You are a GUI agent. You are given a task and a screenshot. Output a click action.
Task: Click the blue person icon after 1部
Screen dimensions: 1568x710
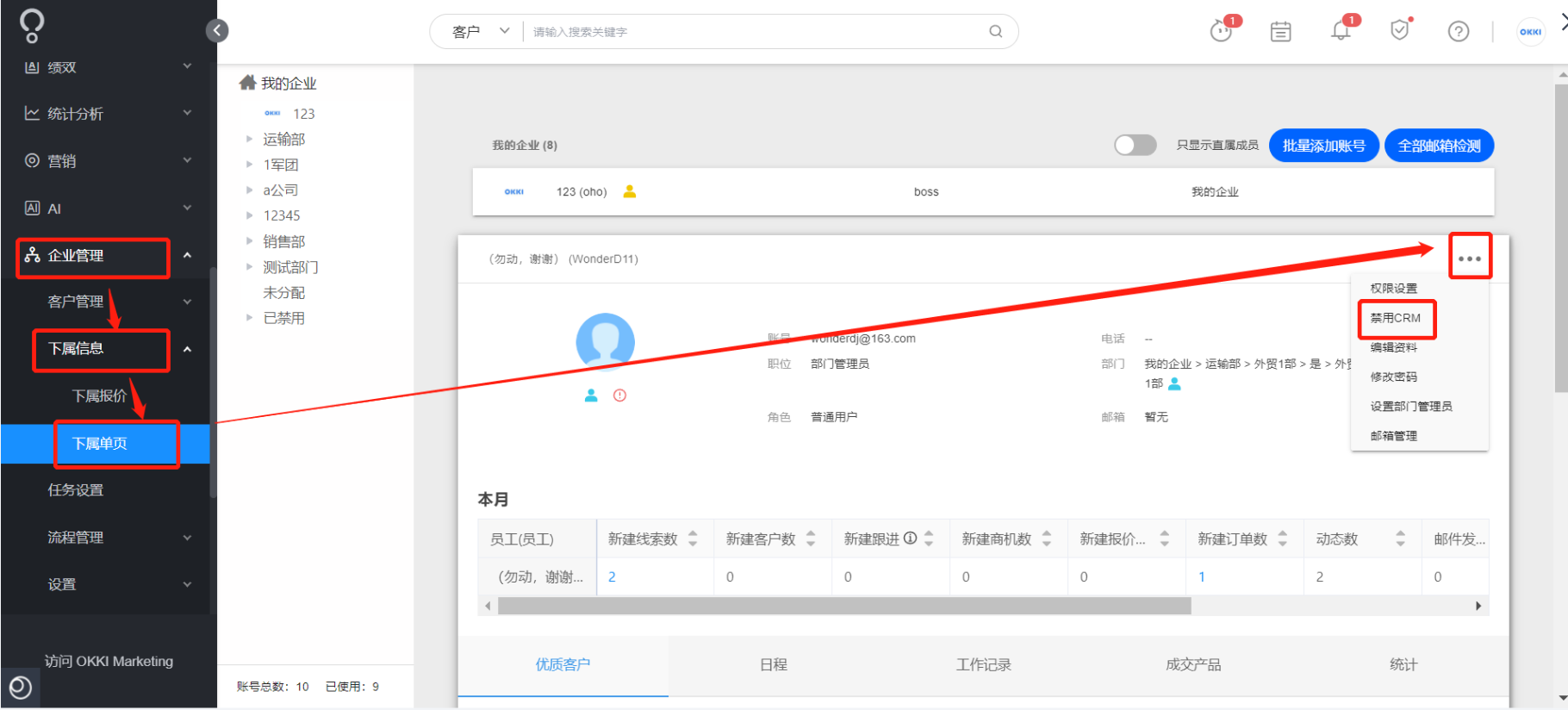(1174, 383)
